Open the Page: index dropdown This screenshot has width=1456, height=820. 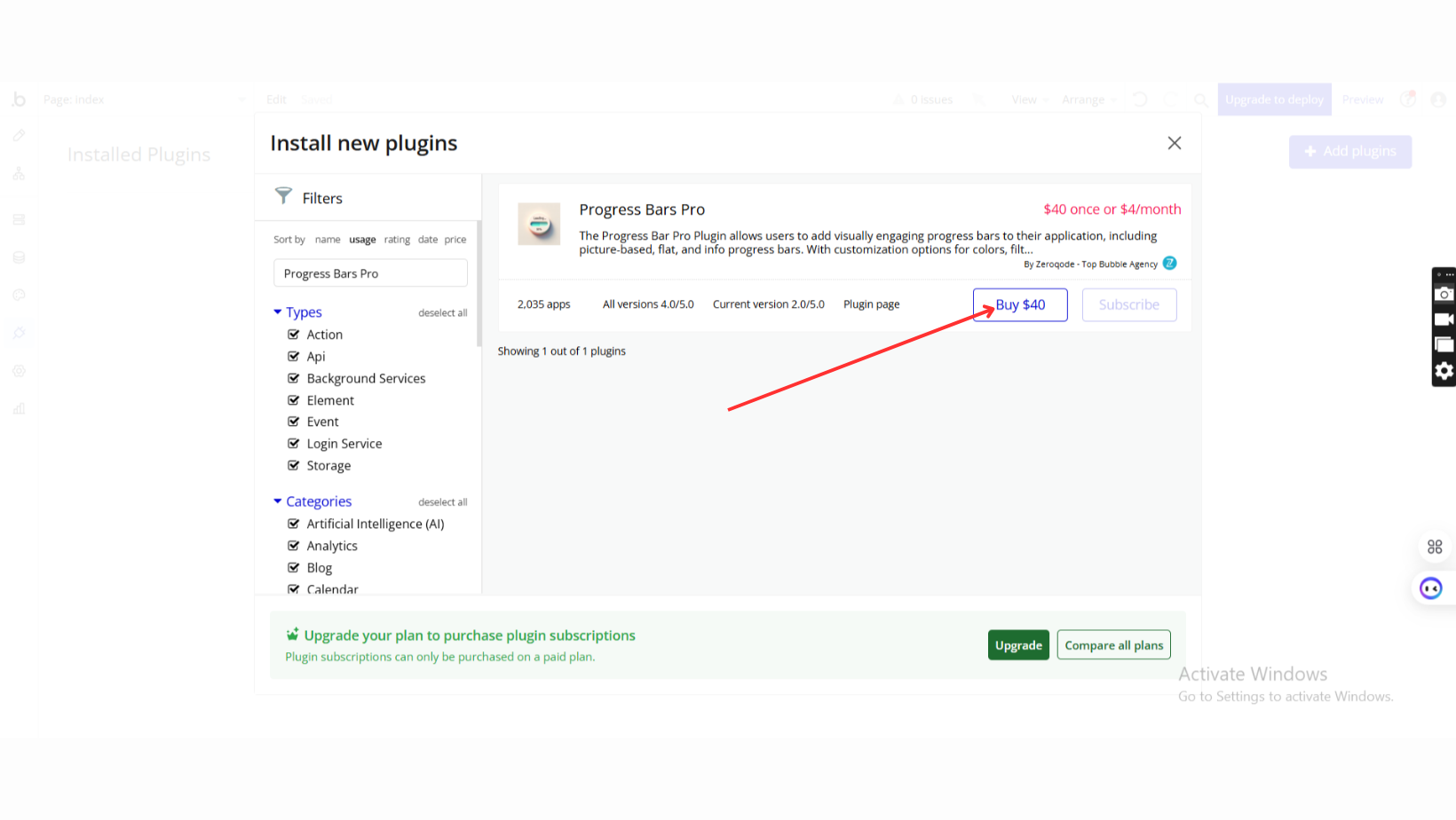pos(142,99)
